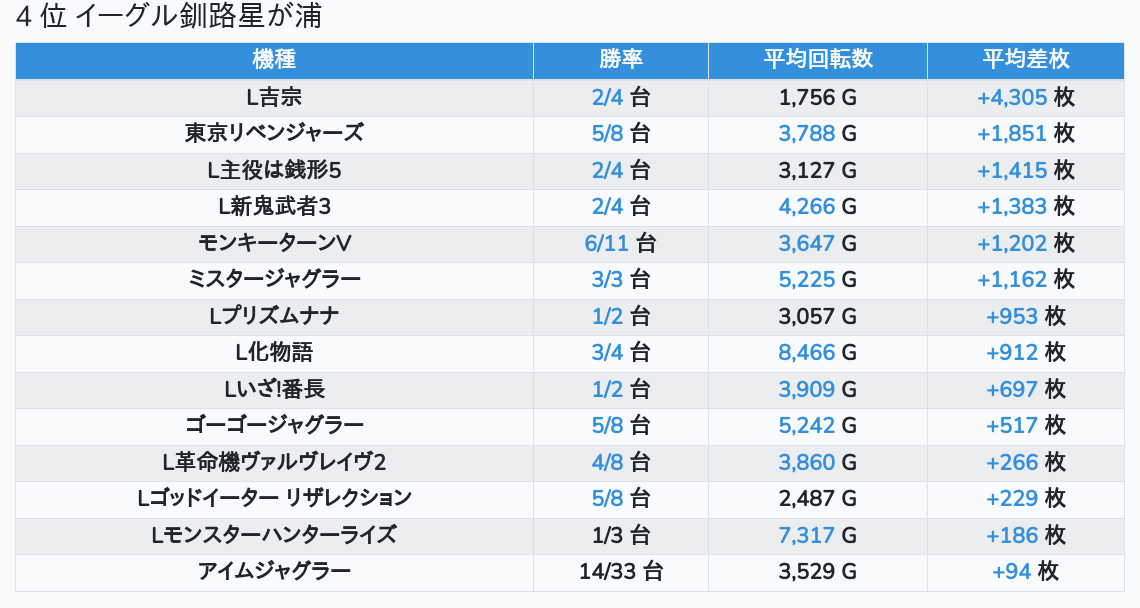Click the +1,415 value for L主役は銭形5
1140x608 pixels.
1011,170
